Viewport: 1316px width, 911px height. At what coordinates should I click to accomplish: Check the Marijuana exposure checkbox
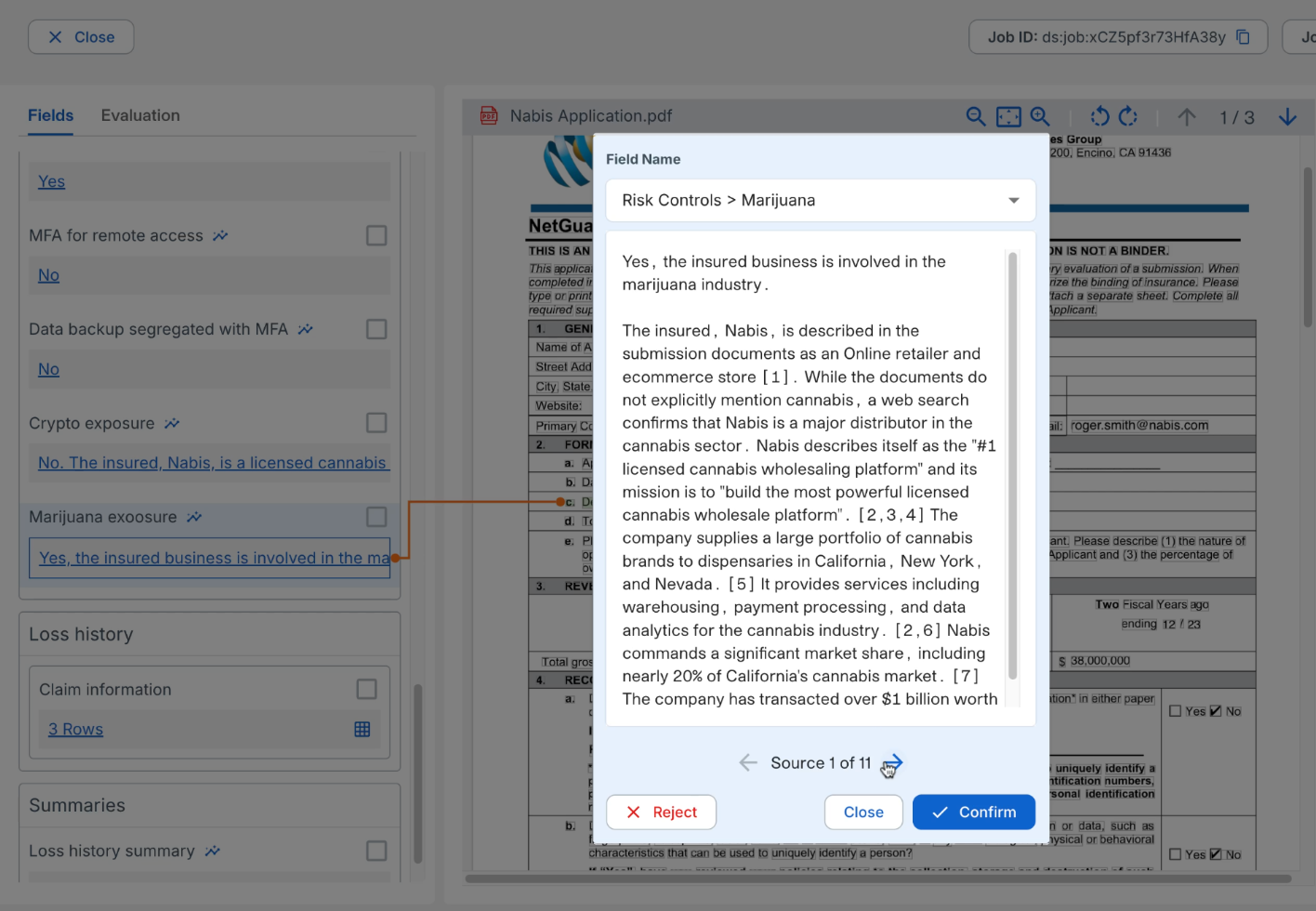tap(376, 517)
